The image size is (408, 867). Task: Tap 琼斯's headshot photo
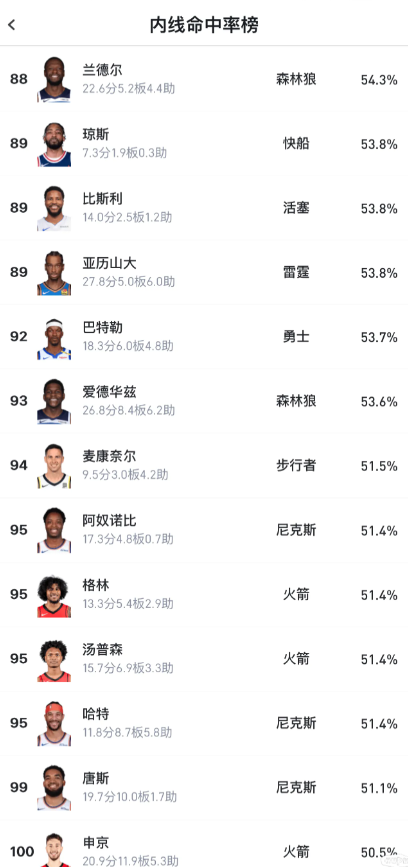pos(54,144)
